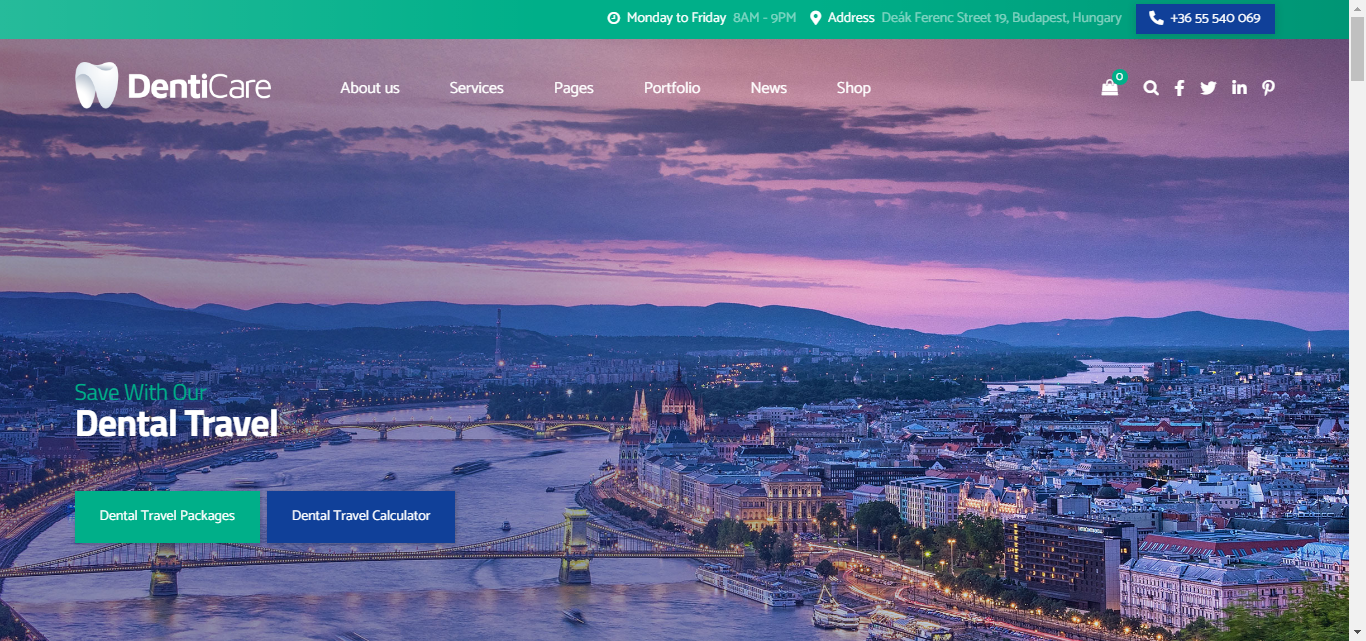Click the Dental Travel Packages button
Screen dimensions: 1366x641
point(167,516)
